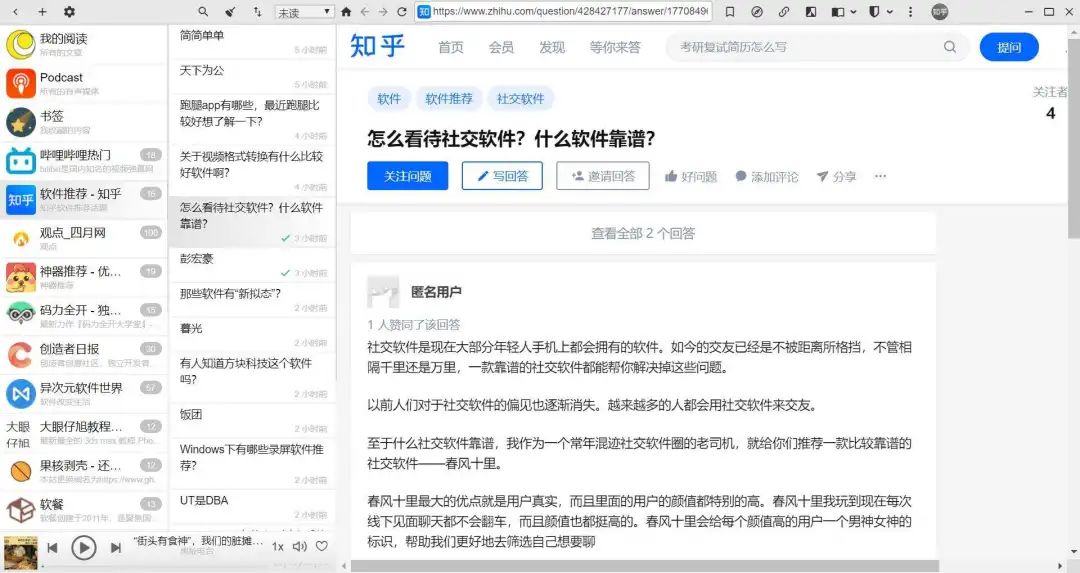Screen dimensions: 1080x573
Task: Focus the zhihu.com URL address bar
Action: click(x=563, y=12)
